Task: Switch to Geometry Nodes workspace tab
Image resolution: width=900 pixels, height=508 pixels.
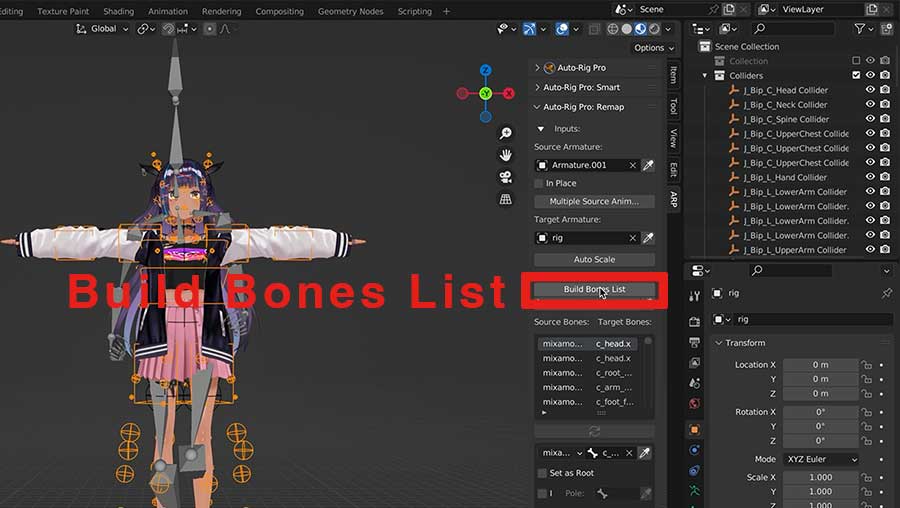Action: click(x=350, y=11)
